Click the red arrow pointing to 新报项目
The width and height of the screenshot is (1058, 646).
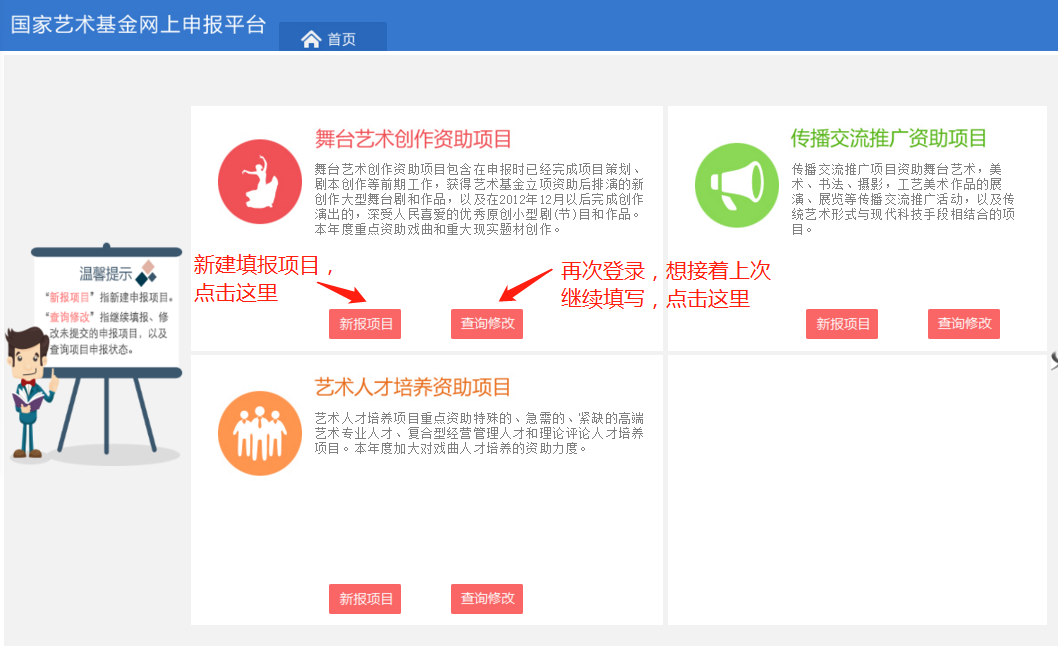click(x=341, y=293)
